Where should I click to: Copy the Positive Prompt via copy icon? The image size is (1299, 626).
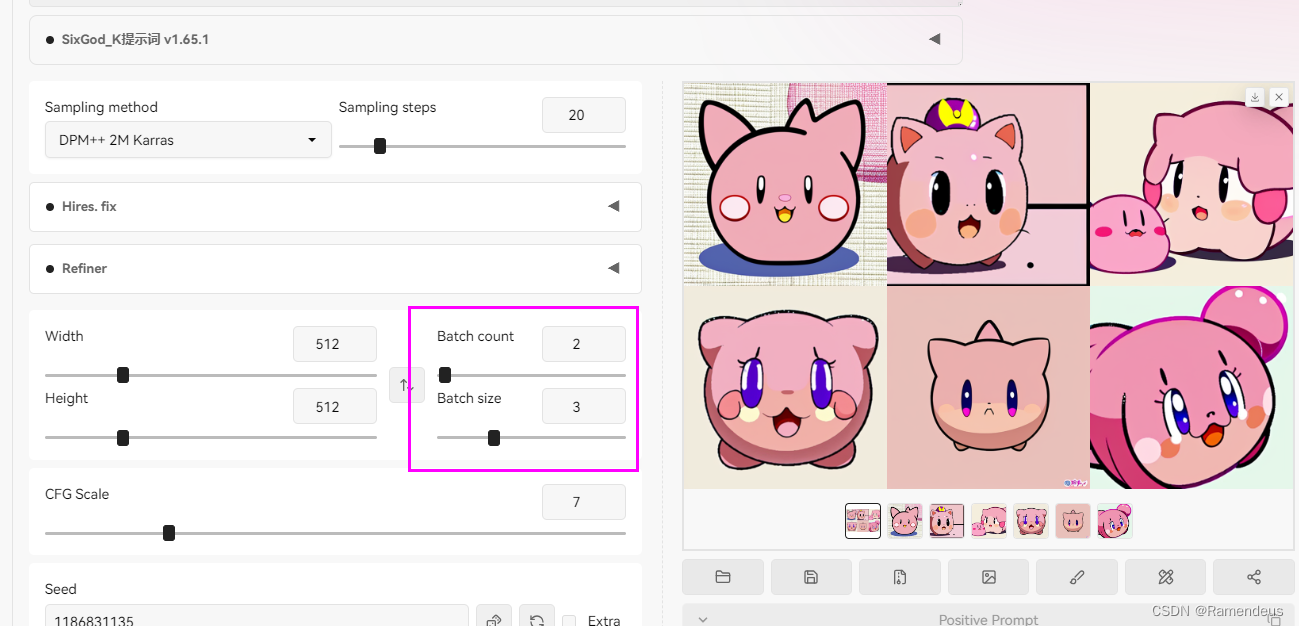[1274, 620]
